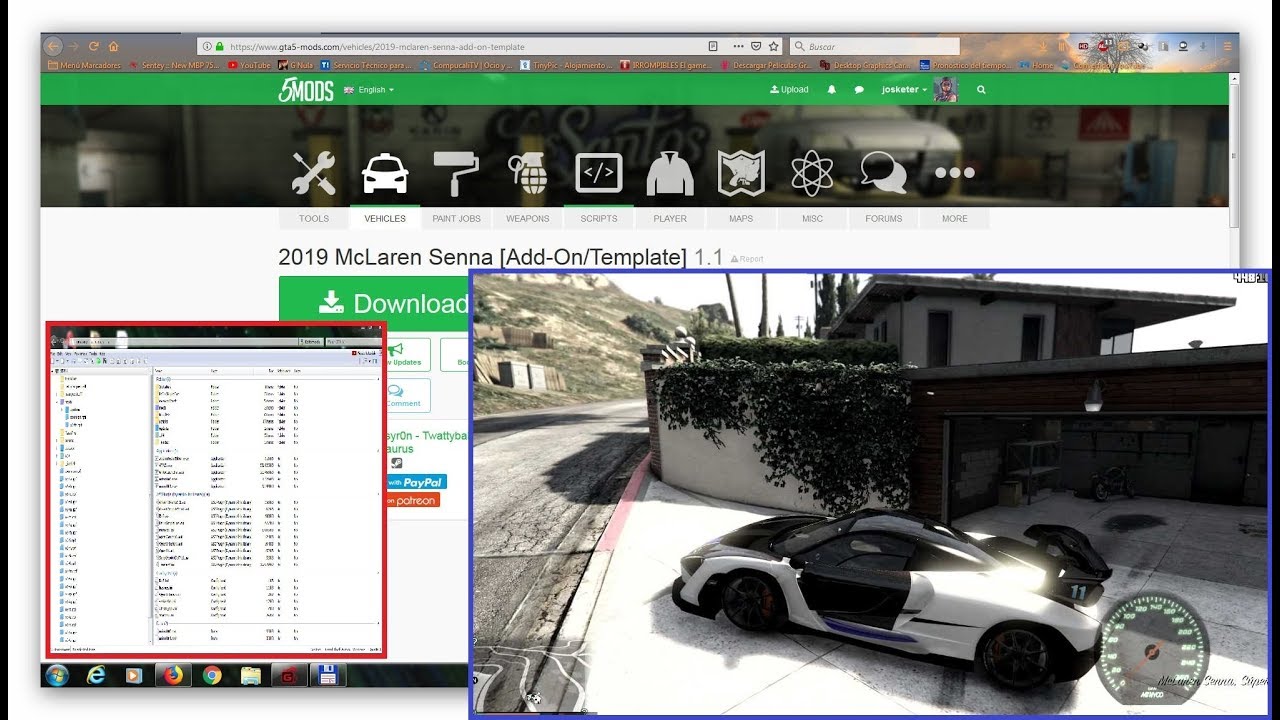The width and height of the screenshot is (1280, 720).
Task: Click the Paint Jobs roller icon
Action: click(456, 174)
